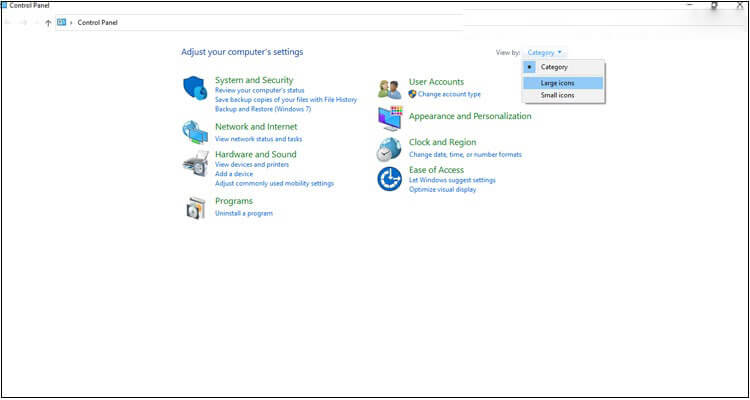
Task: Open the Appearance and Personalization monitor icon
Action: click(390, 118)
